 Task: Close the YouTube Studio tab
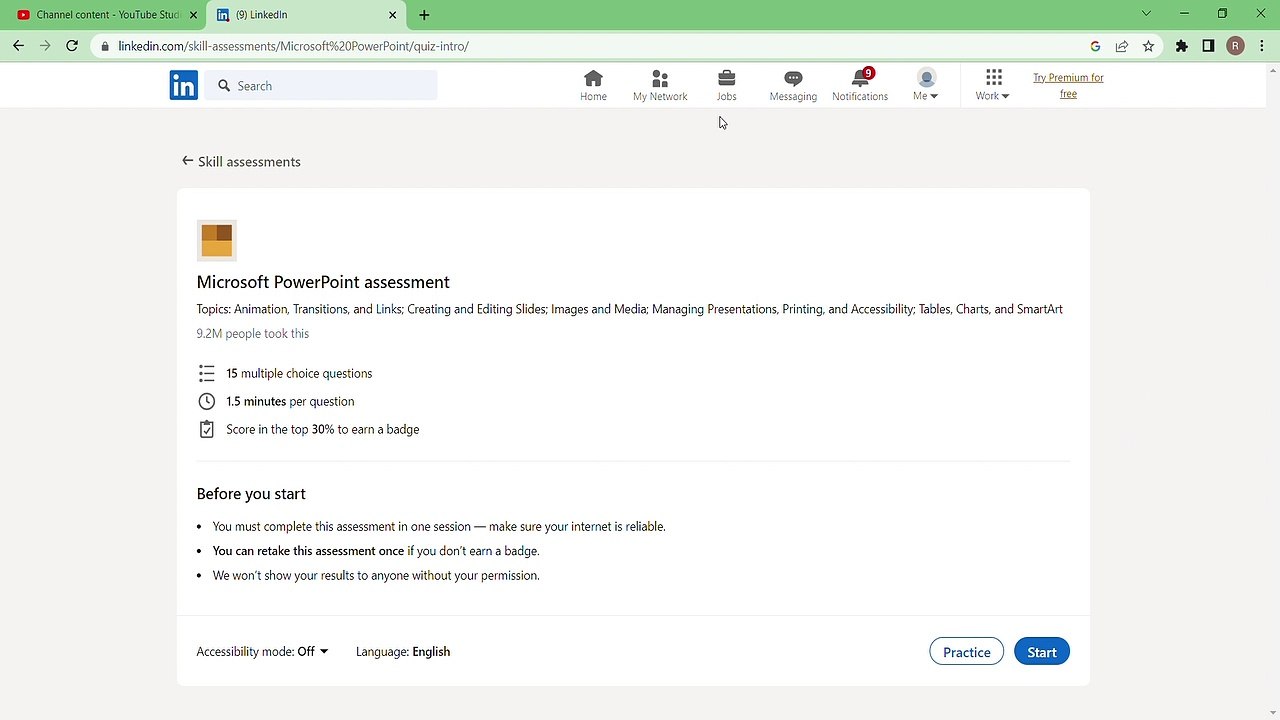pyautogui.click(x=193, y=15)
